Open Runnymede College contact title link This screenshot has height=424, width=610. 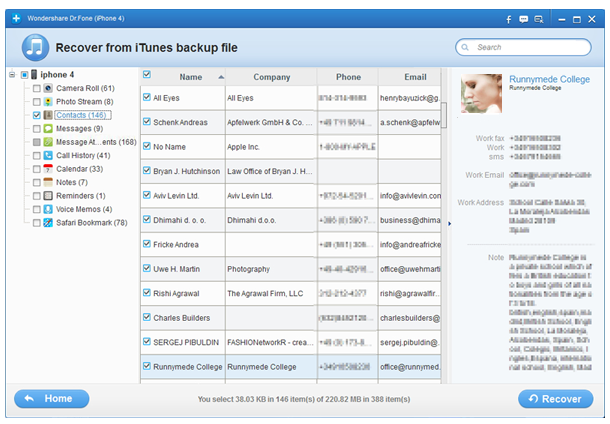tap(549, 79)
